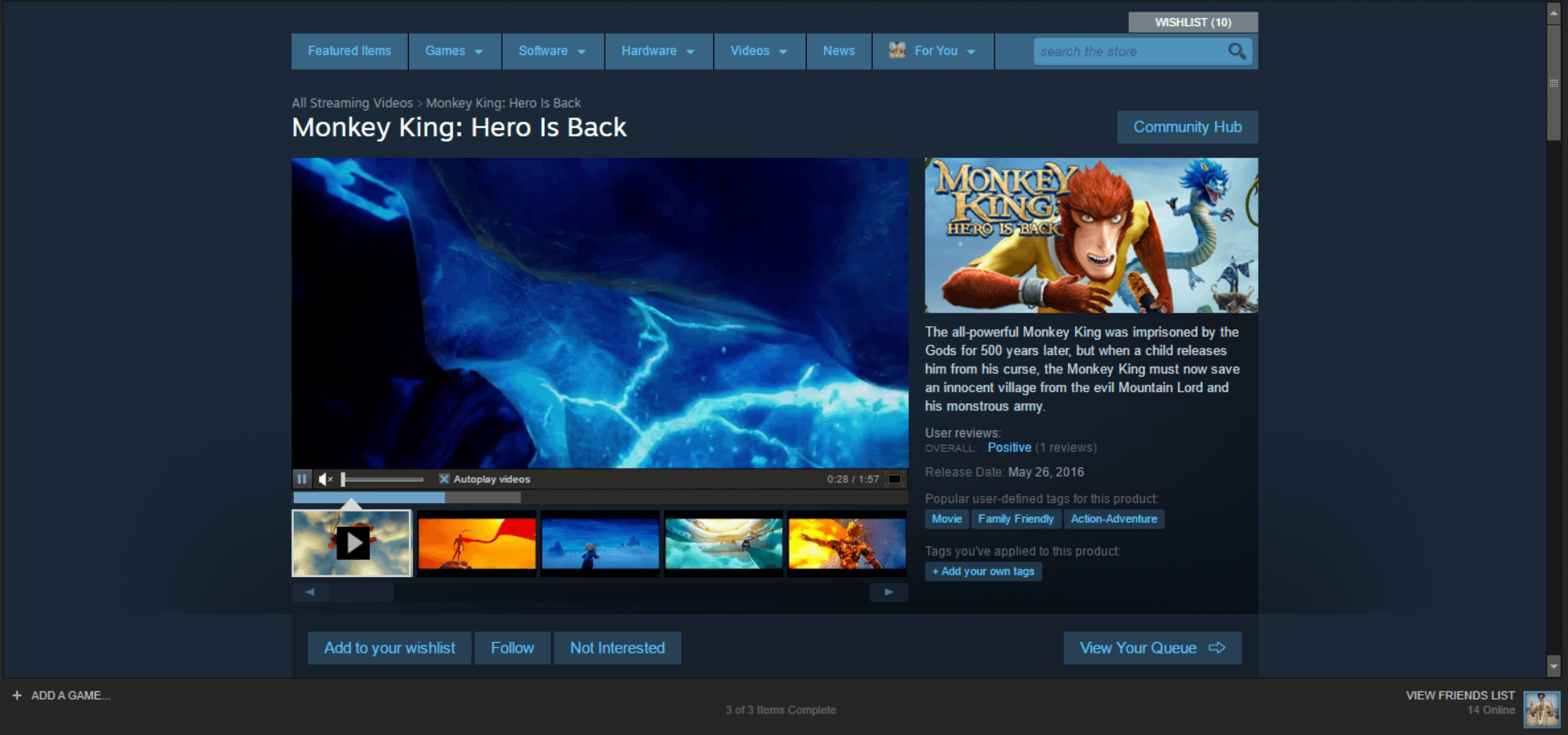1568x735 pixels.
Task: Select the blue landscape screenshot thumbnail
Action: [601, 543]
